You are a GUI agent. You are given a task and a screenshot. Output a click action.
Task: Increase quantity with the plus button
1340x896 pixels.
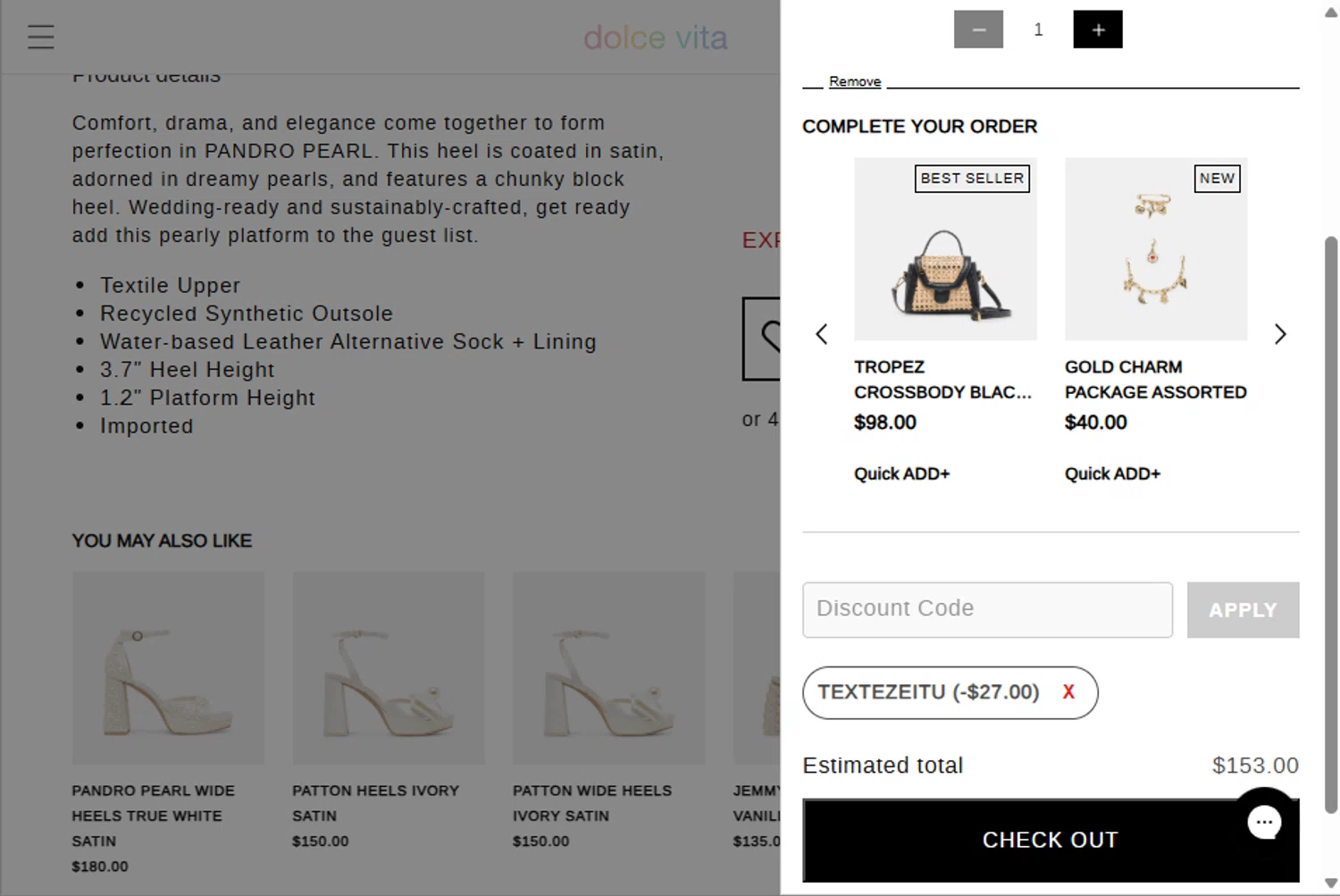click(1098, 29)
